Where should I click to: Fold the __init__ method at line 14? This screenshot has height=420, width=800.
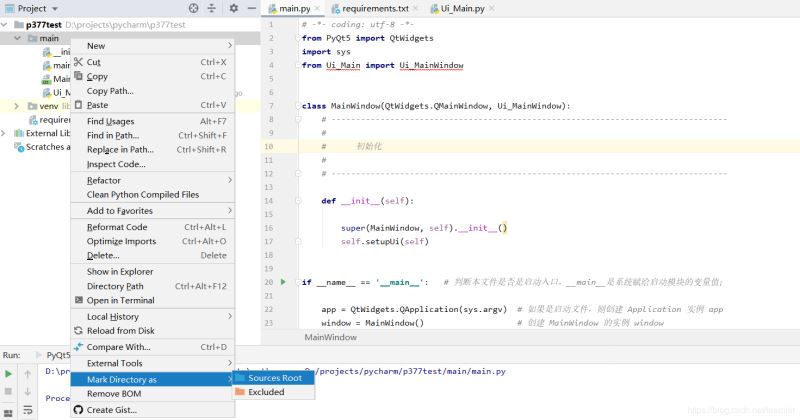[297, 201]
